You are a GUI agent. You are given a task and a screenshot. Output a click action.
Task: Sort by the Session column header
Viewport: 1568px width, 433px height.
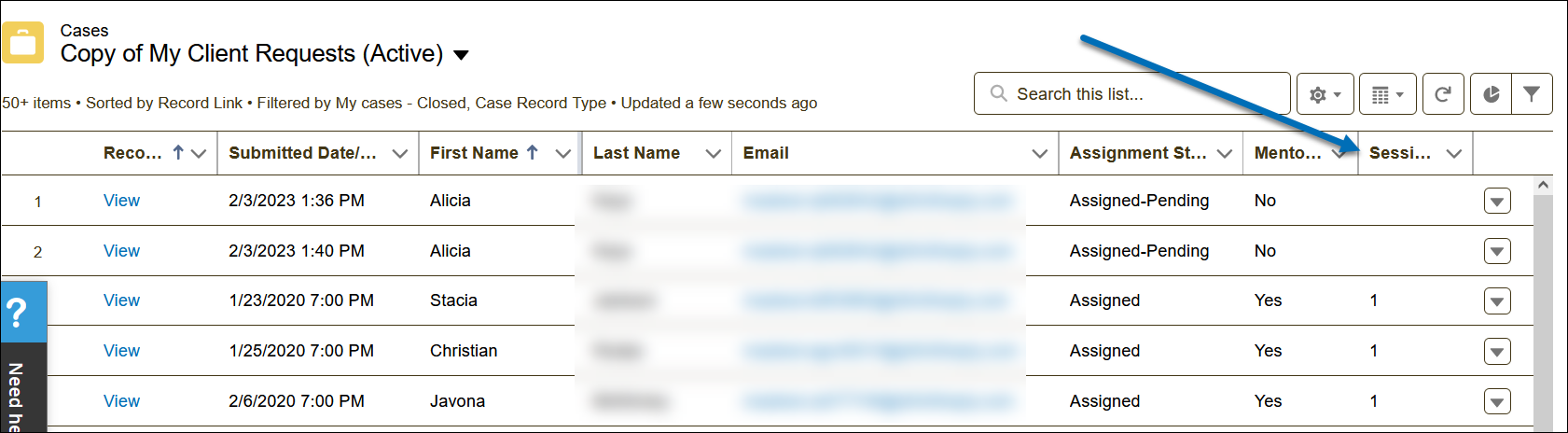click(1399, 153)
